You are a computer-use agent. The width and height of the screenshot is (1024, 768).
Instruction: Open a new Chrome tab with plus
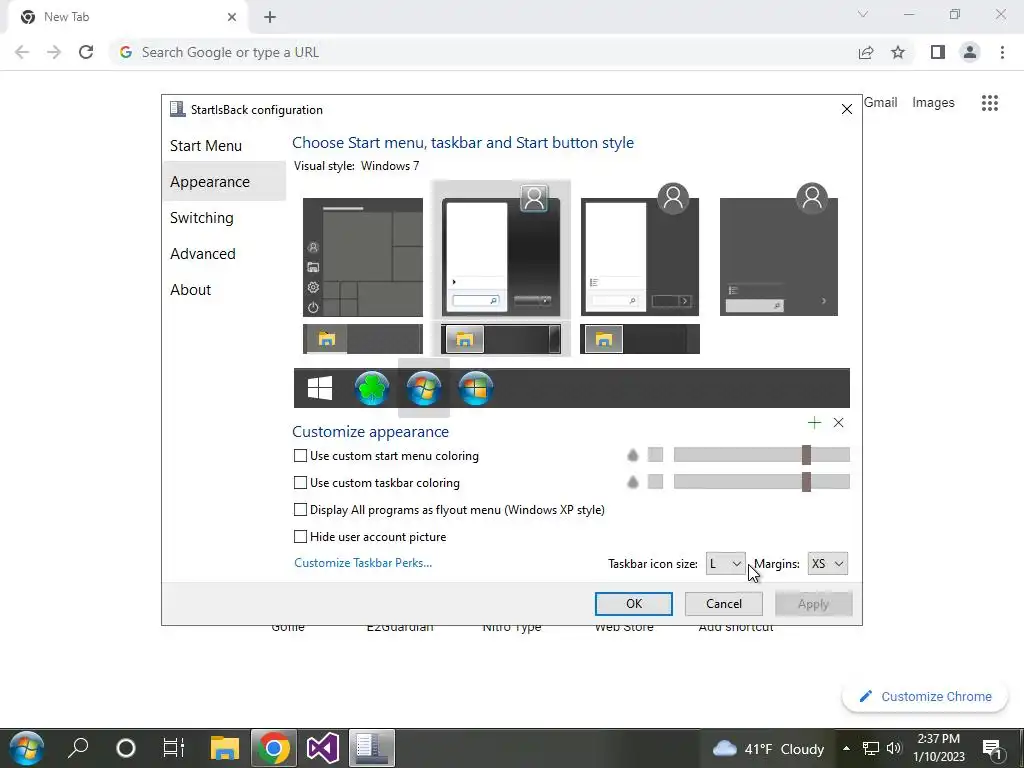(x=270, y=17)
